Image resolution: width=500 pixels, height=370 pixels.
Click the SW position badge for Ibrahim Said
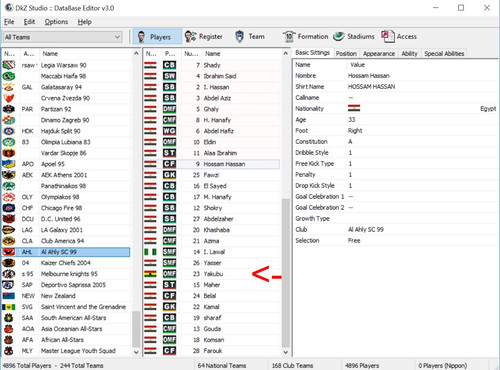(x=169, y=76)
